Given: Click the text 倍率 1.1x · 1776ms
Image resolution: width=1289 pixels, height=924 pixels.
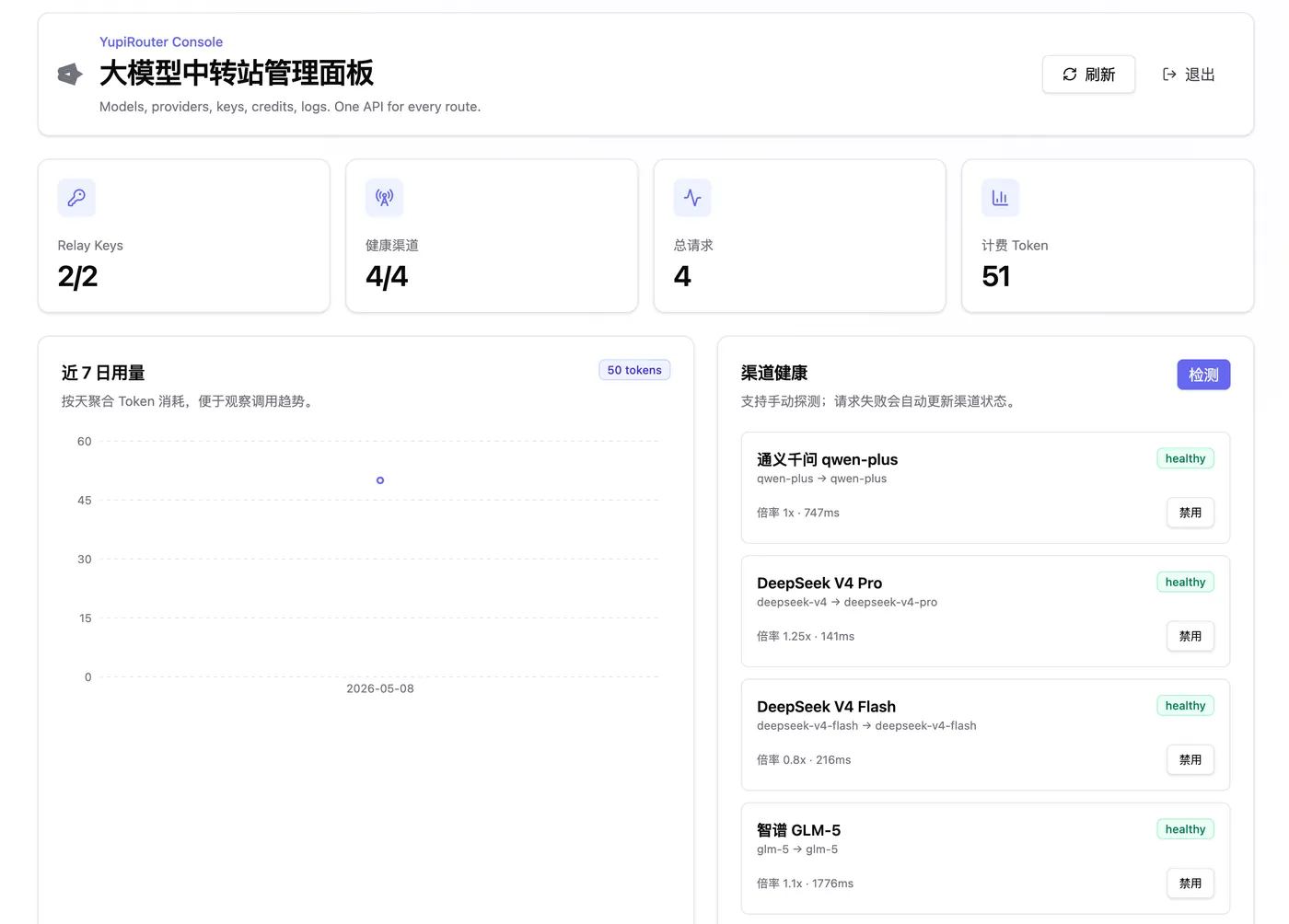Looking at the screenshot, I should pos(805,884).
